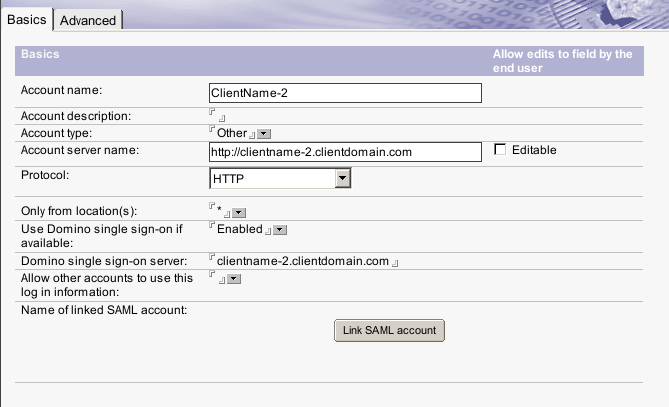
Task: Click the Domino single sign-on server field
Action: point(302,261)
